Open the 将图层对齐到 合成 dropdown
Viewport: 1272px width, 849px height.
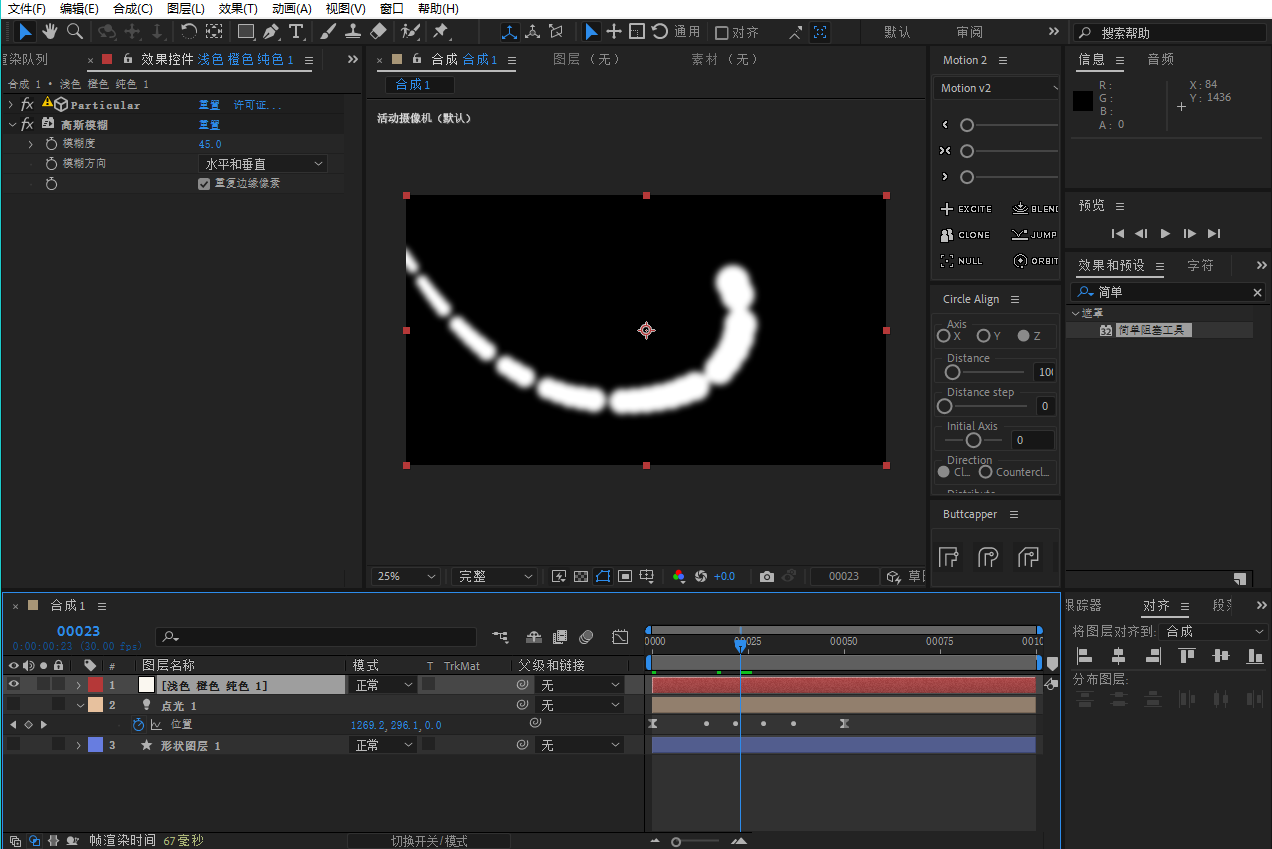(x=1215, y=632)
